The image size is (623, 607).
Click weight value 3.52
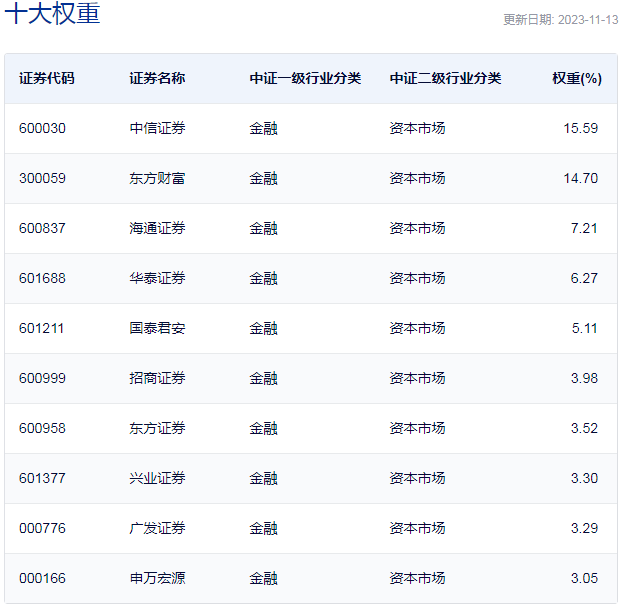click(584, 429)
